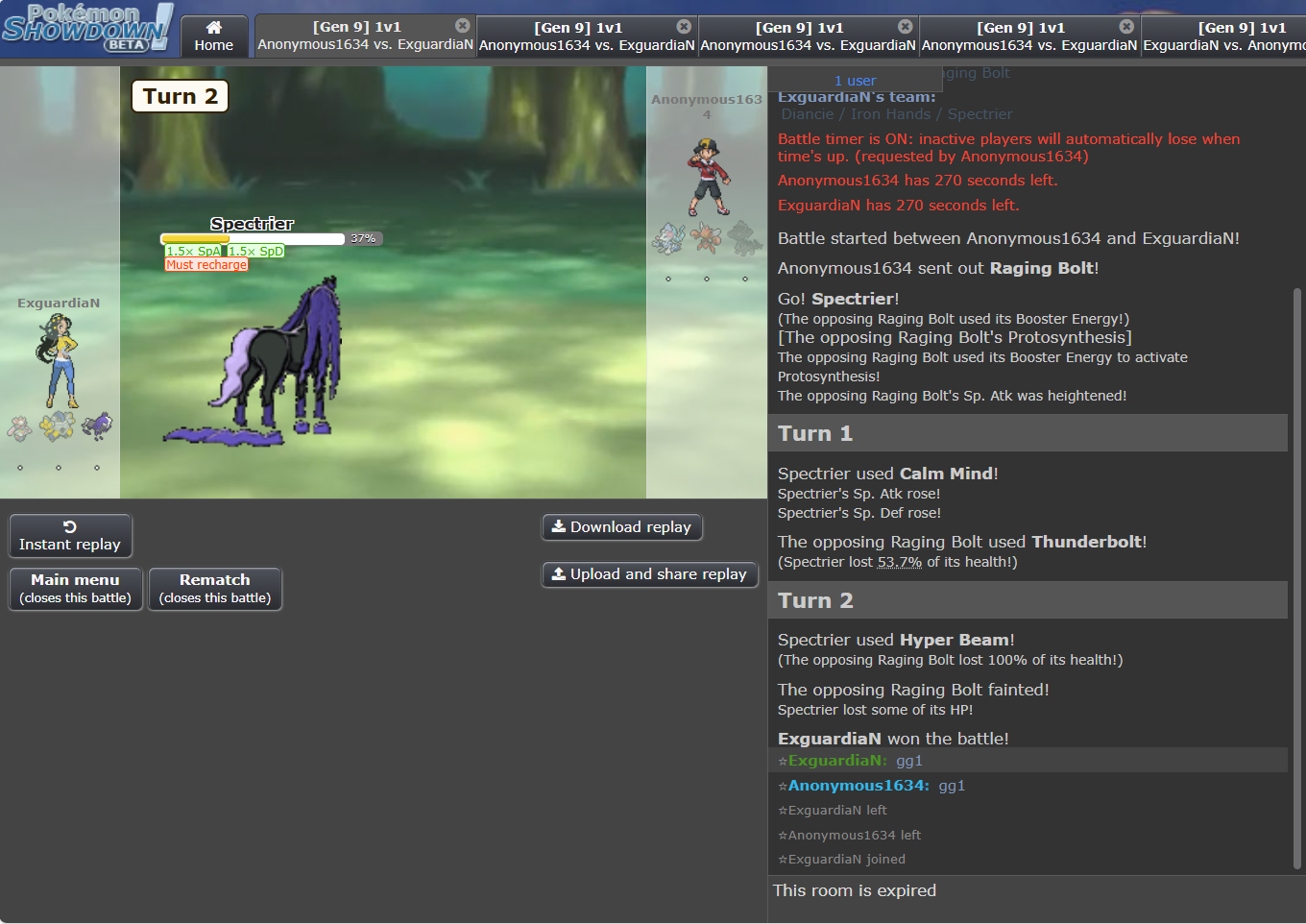Click the "Must recharge" status label

206,265
